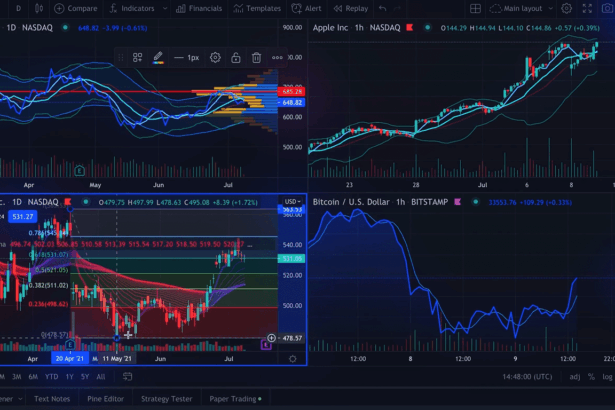Grab the drawing toolbar drag handle

coord(121,58)
